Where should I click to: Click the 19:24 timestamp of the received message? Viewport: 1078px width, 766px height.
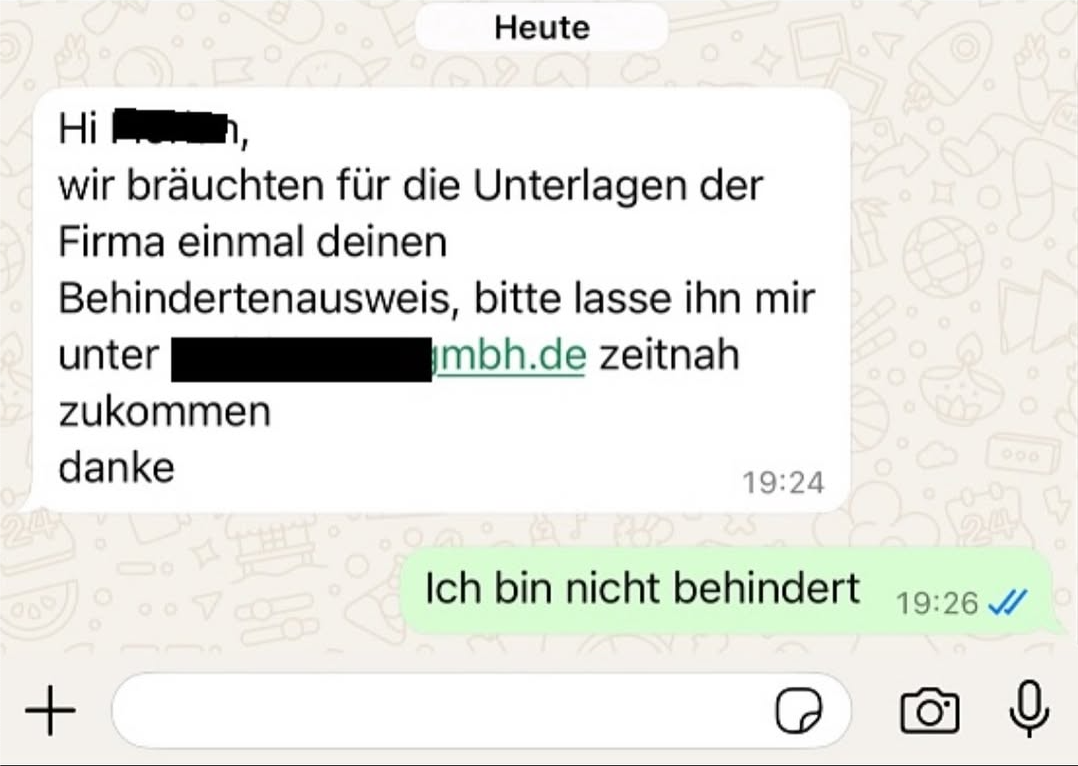(x=783, y=483)
